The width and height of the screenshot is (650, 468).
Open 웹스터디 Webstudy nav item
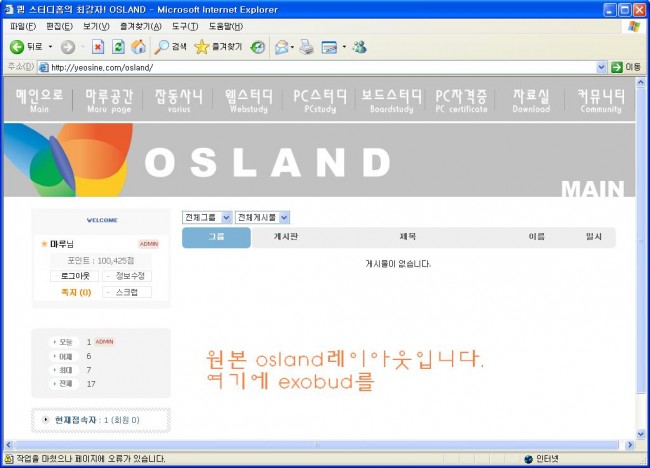[249, 100]
